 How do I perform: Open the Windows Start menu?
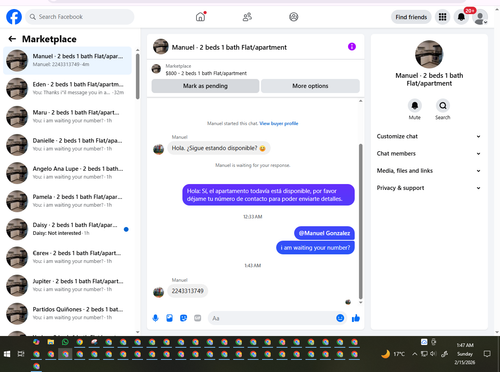coord(7,354)
